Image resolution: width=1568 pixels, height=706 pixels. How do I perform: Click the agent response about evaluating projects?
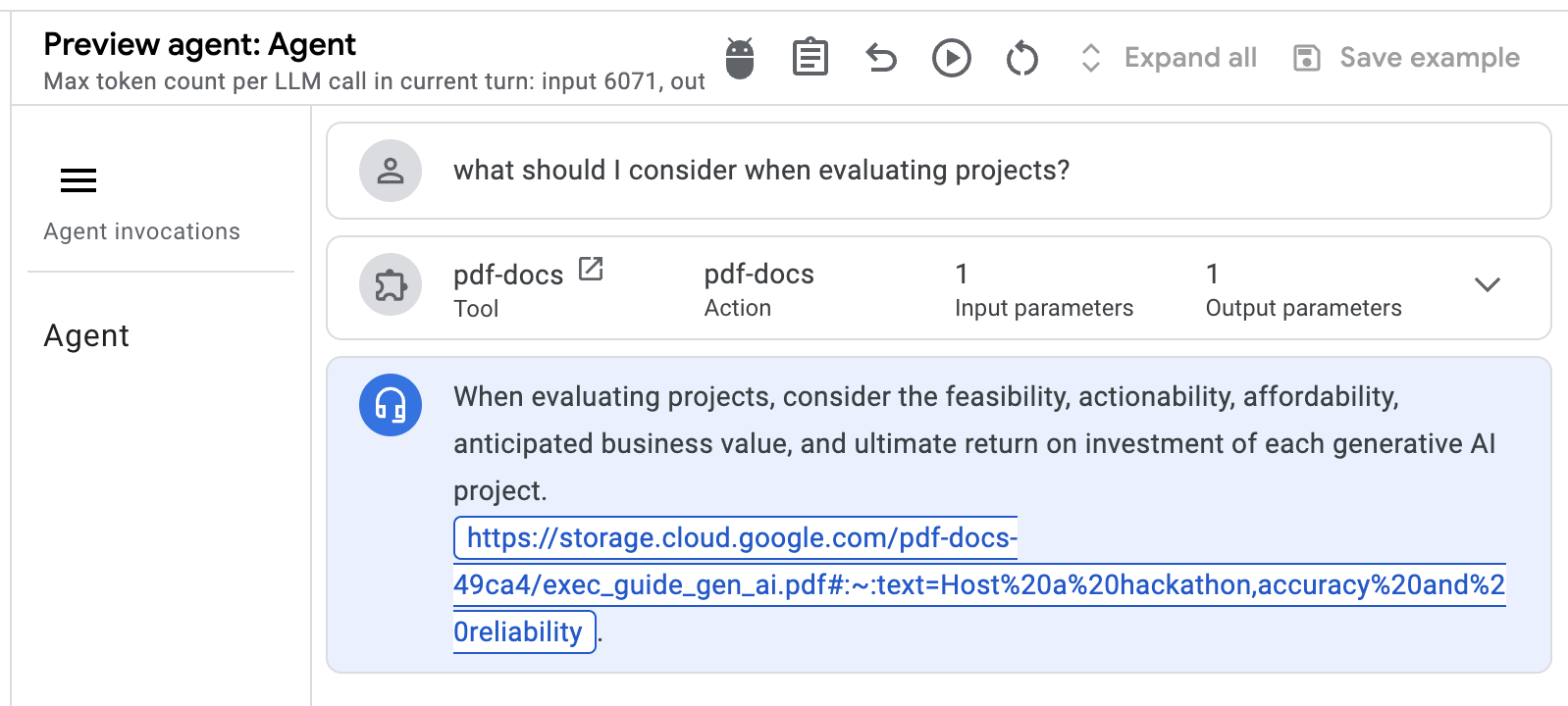tap(974, 443)
